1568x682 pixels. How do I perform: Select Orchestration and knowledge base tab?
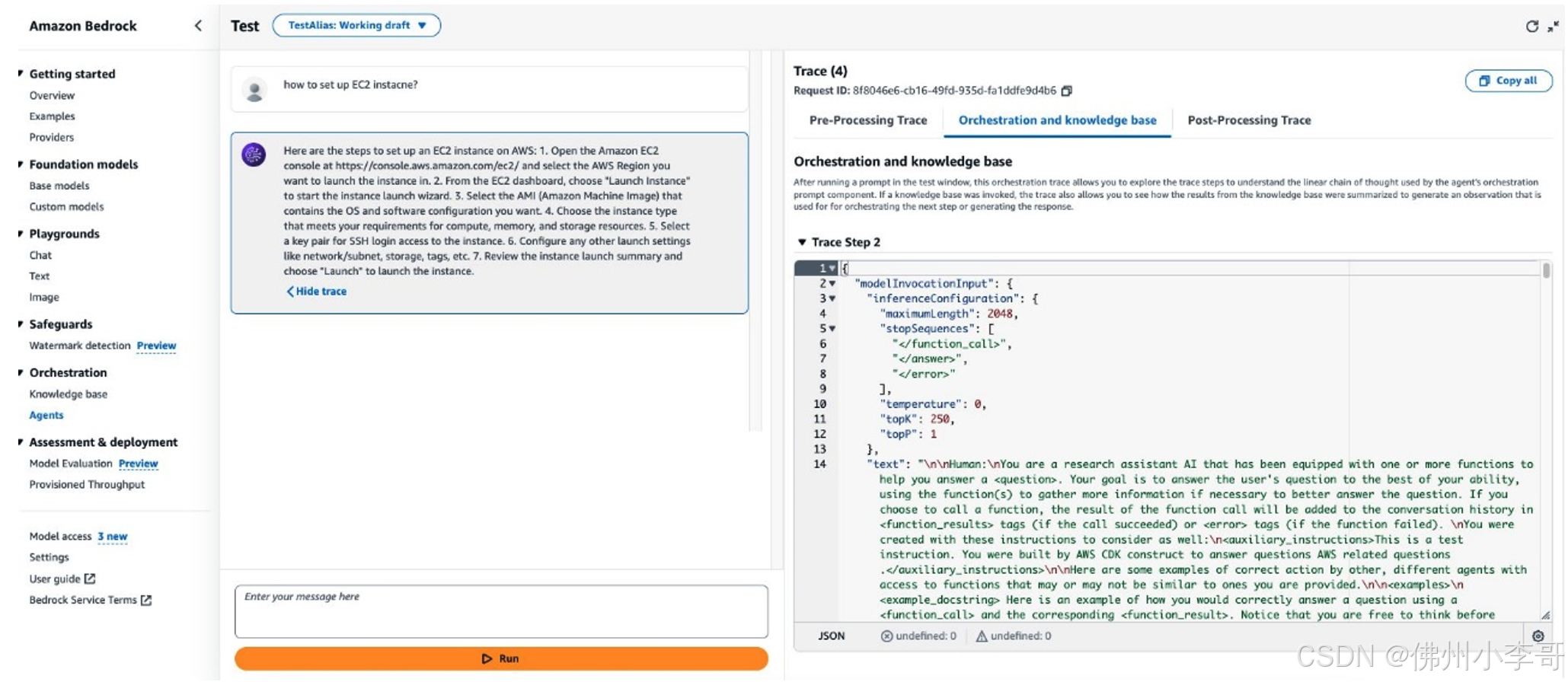[x=1057, y=120]
